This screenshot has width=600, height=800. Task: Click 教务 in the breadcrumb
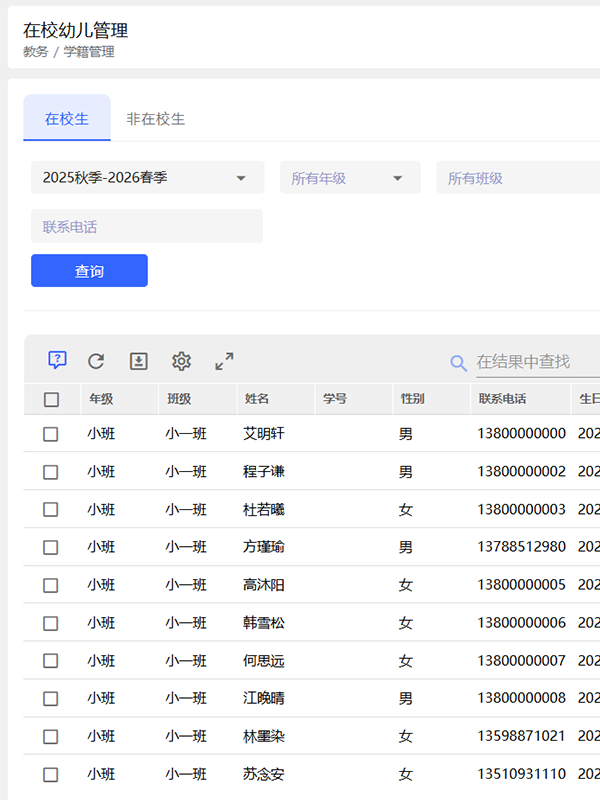coord(35,52)
